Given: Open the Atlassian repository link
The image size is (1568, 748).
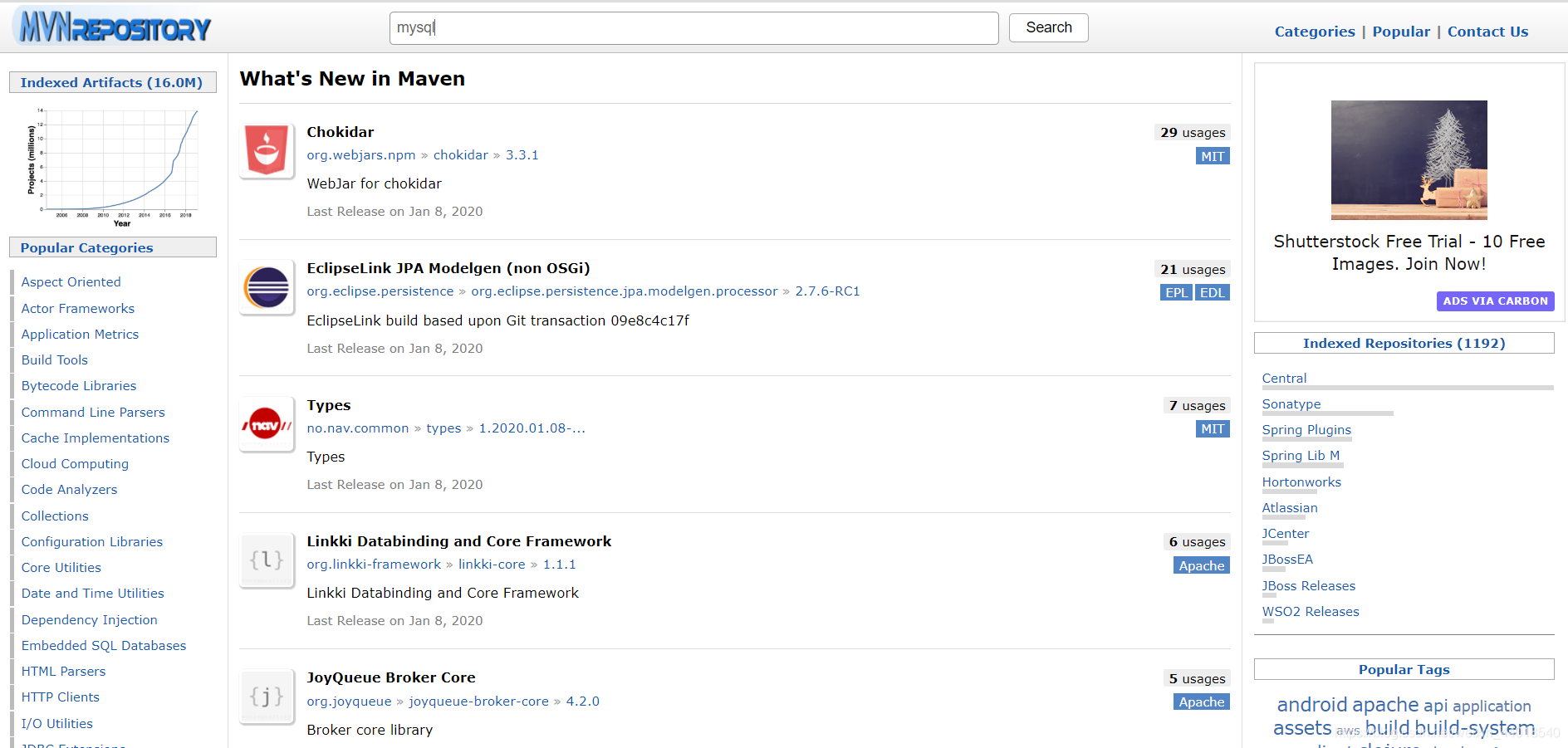Looking at the screenshot, I should [1289, 508].
